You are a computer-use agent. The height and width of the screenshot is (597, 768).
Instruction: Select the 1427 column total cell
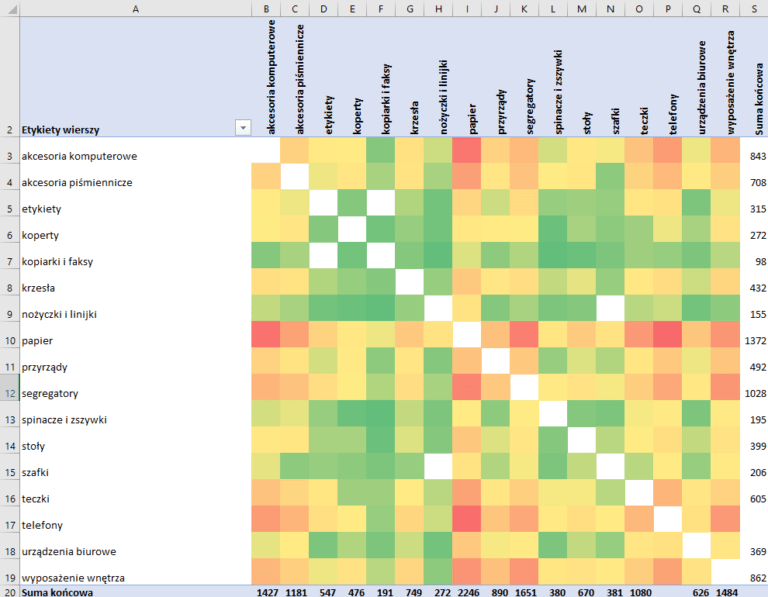coord(267,591)
